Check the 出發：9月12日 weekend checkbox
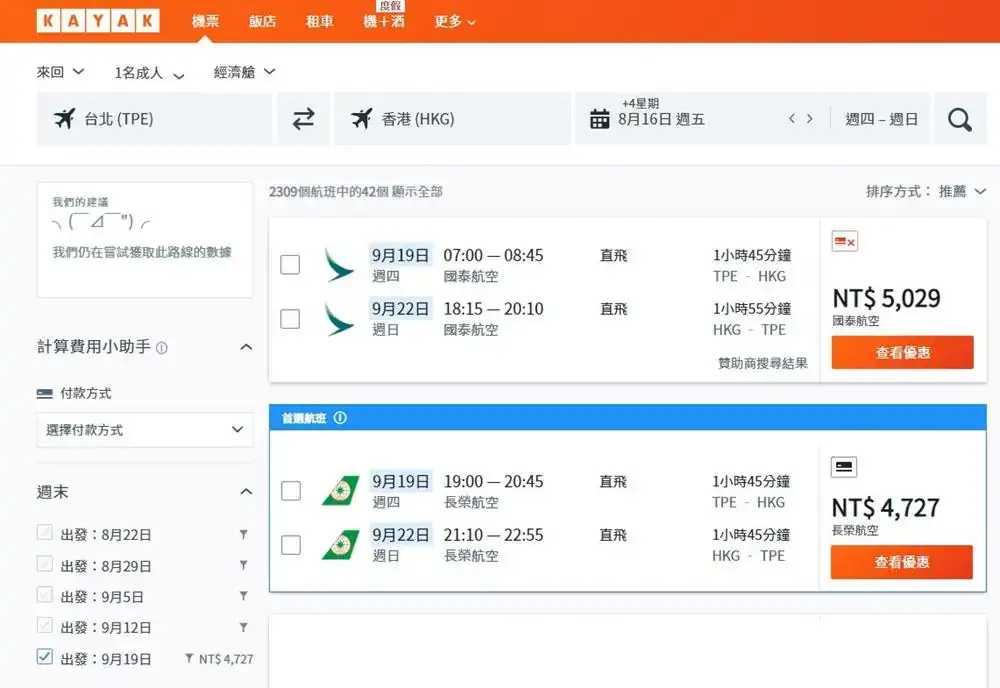 [45, 626]
